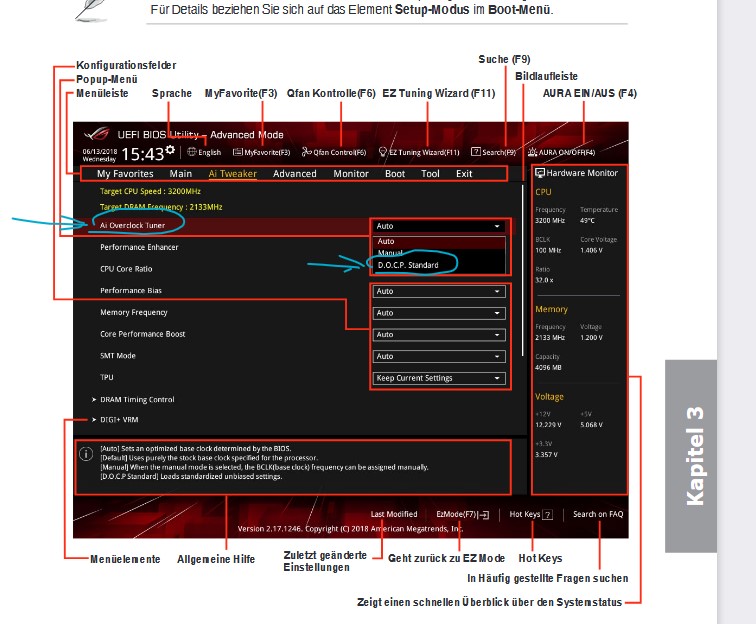The width and height of the screenshot is (756, 624).
Task: Open the Boot tab
Action: point(395,174)
